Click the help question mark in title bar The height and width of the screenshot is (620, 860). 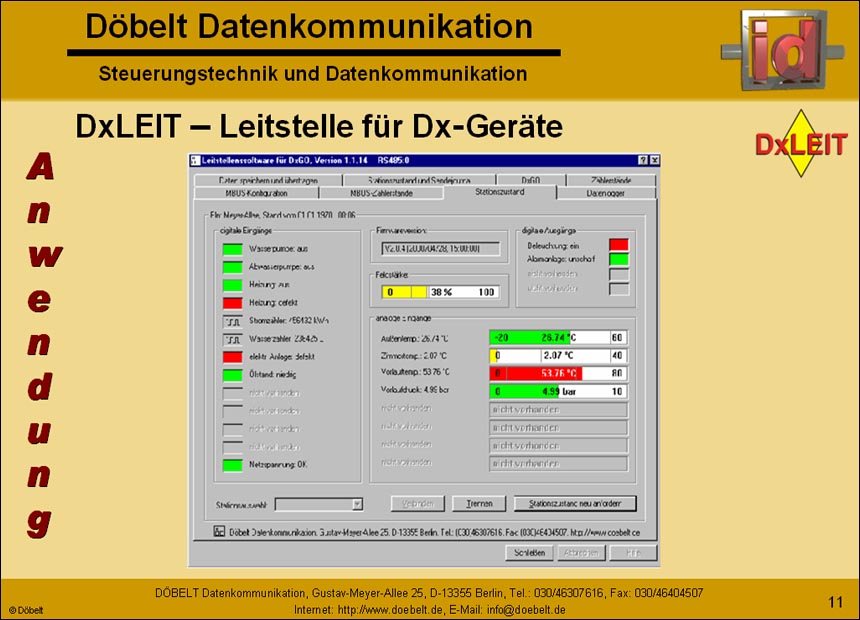point(643,160)
